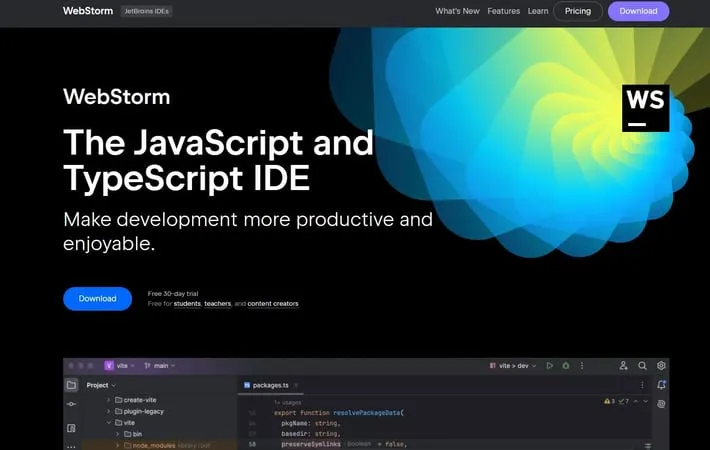Viewport: 710px width, 450px height.
Task: Collapse the vite folder in project tree
Action: click(x=108, y=423)
